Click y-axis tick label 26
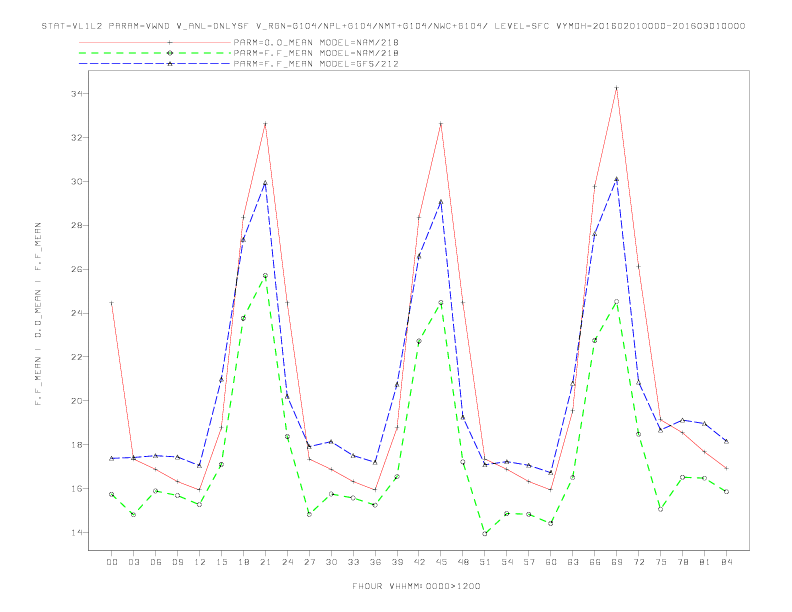The width and height of the screenshot is (792, 612). [76, 270]
